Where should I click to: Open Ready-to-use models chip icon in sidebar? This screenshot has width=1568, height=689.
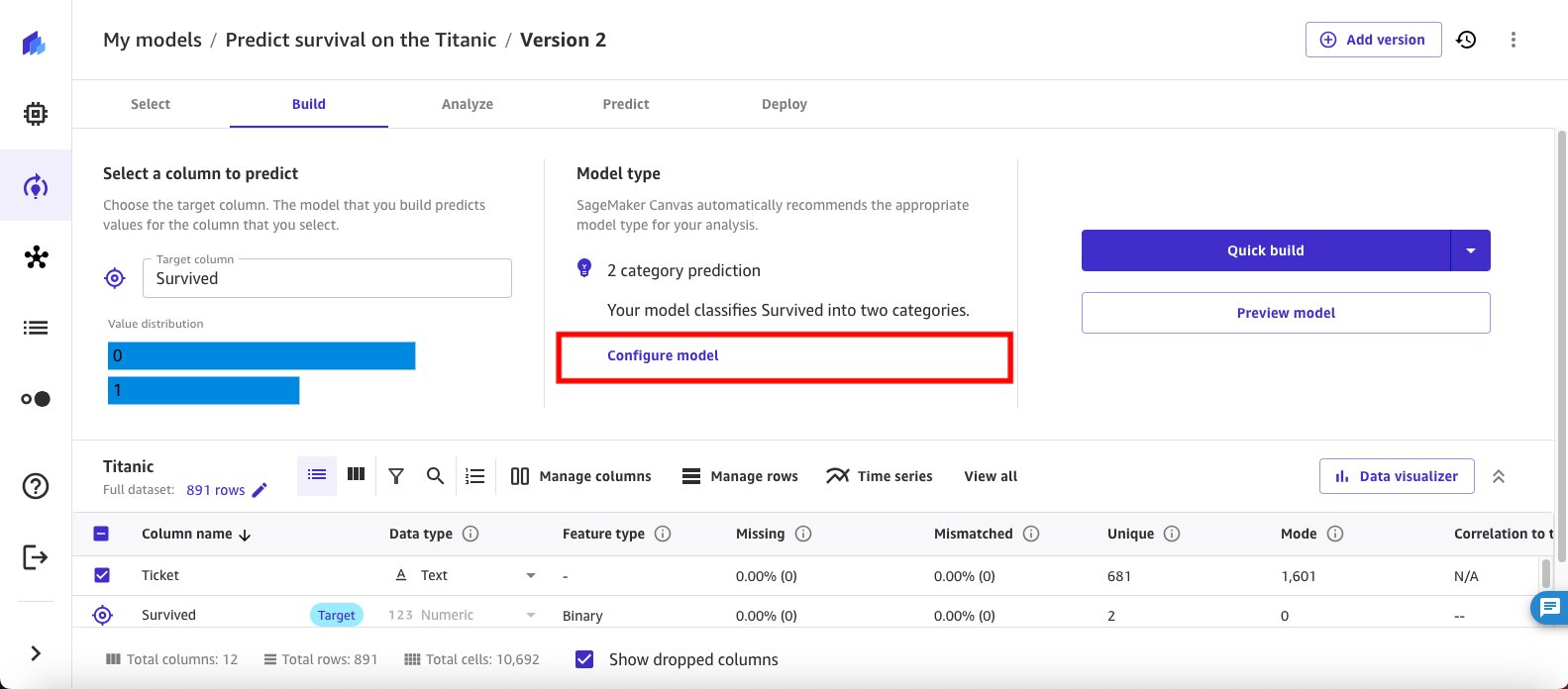(x=36, y=115)
